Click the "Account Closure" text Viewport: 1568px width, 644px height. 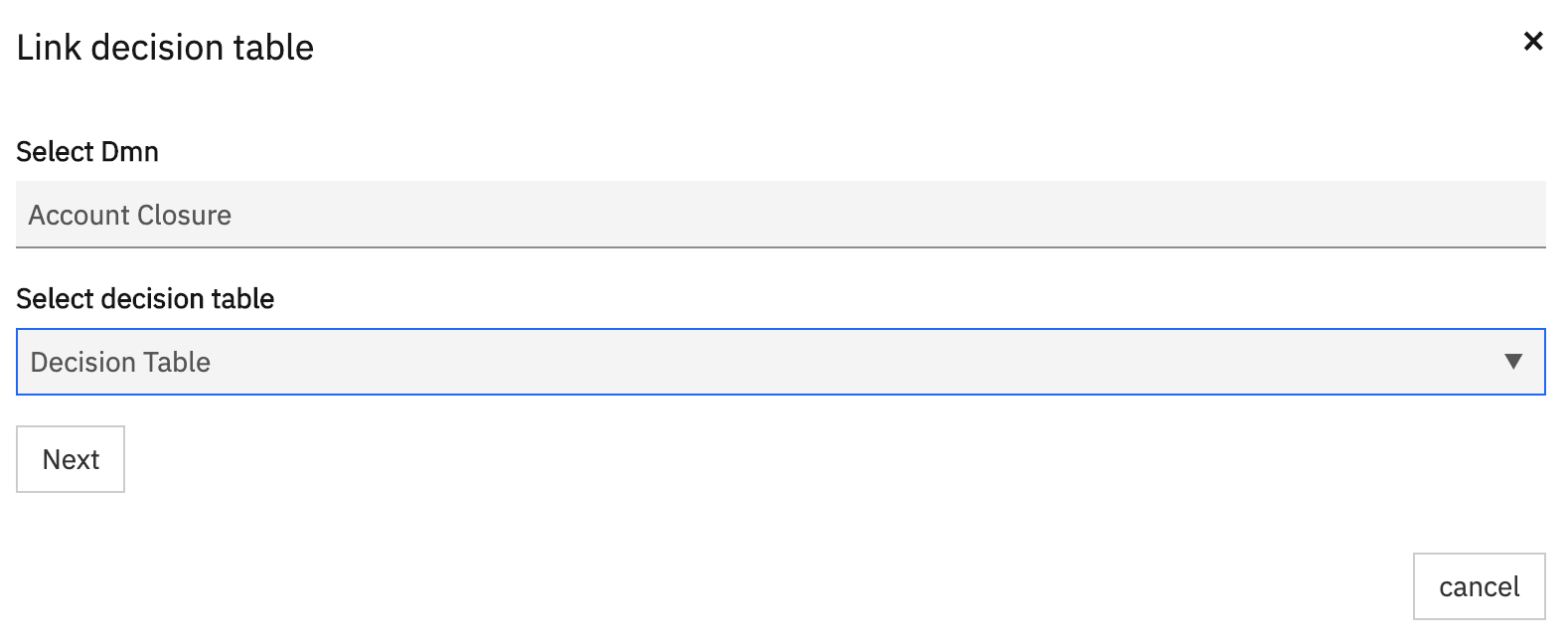click(x=130, y=215)
